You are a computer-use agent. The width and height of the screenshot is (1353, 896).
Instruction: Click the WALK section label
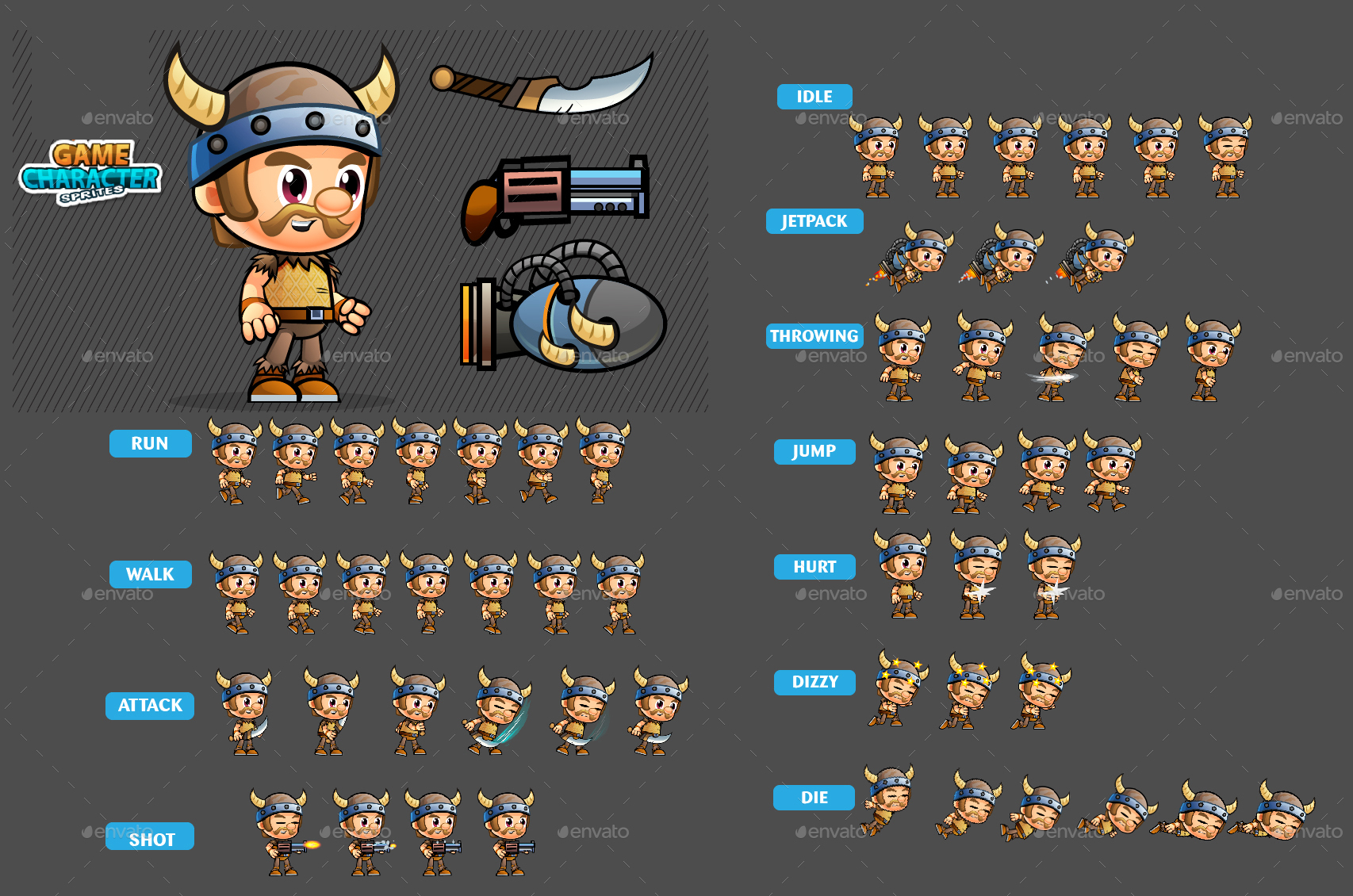[151, 574]
